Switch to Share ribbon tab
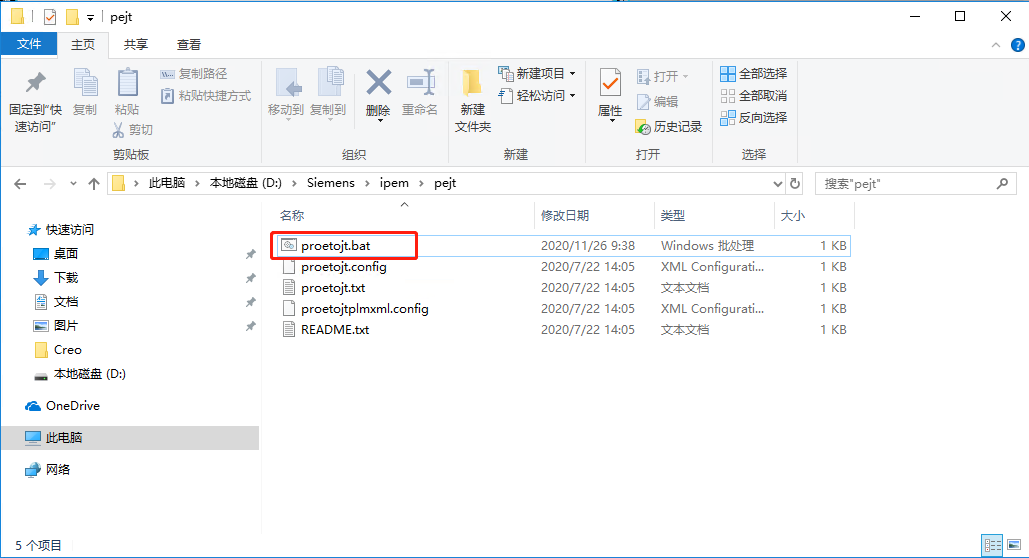The height and width of the screenshot is (558, 1029). click(136, 45)
